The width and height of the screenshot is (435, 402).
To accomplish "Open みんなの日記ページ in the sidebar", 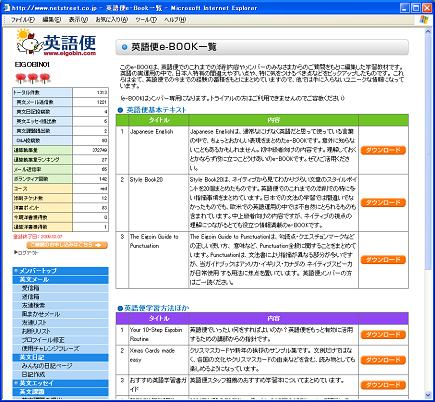I will (x=47, y=366).
